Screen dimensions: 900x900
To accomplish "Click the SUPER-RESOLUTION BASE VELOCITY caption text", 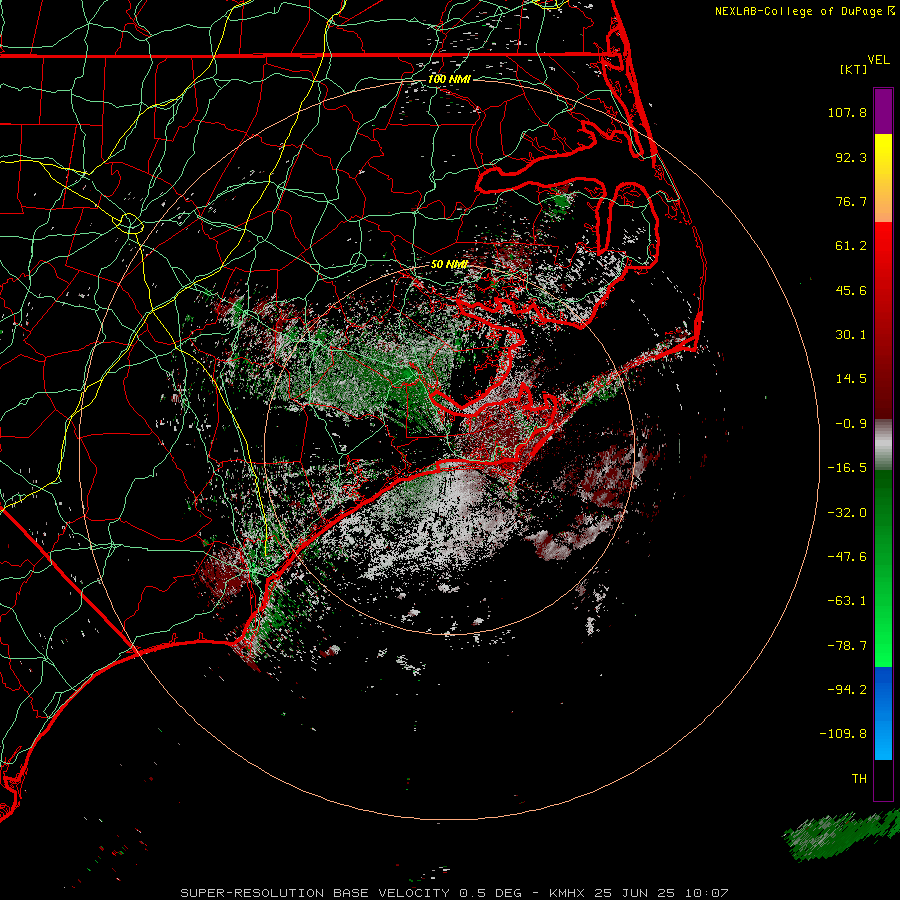I will tap(315, 893).
